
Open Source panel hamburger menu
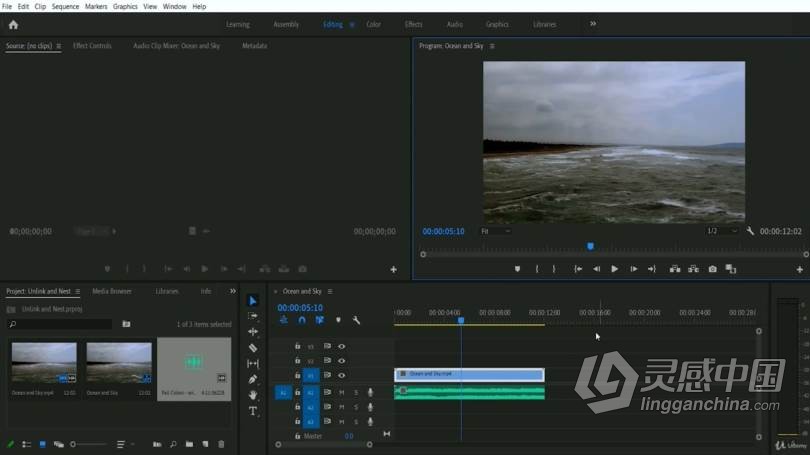point(58,46)
